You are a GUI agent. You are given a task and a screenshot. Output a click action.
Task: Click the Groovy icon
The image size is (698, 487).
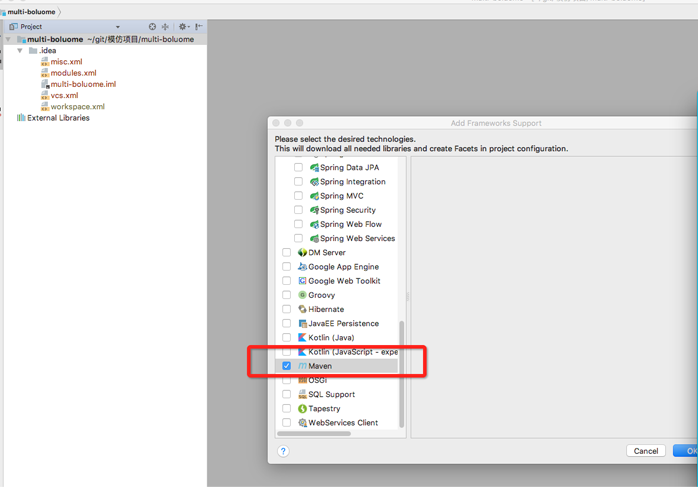coord(302,295)
